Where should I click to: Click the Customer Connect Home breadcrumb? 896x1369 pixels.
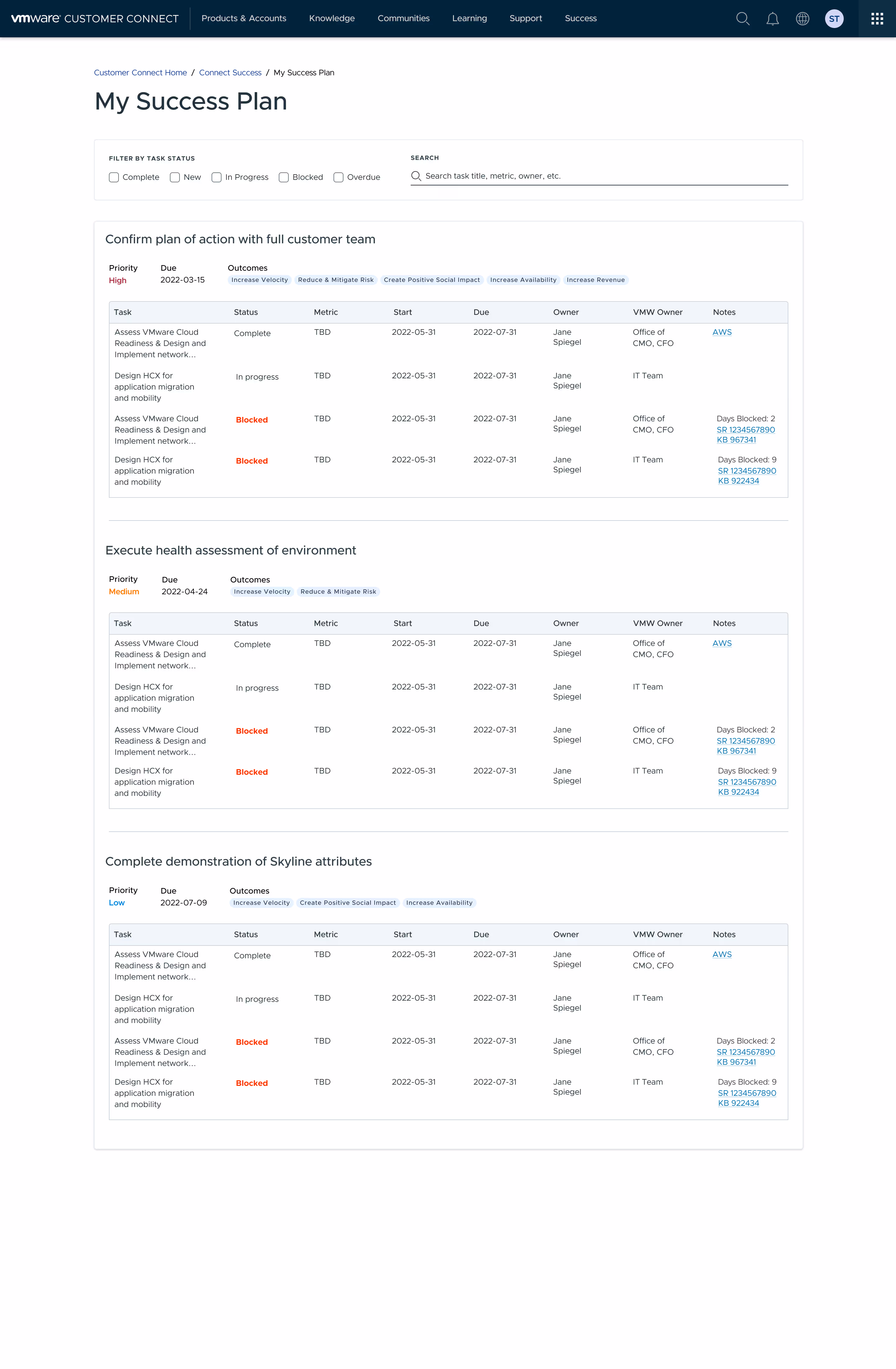coord(140,72)
